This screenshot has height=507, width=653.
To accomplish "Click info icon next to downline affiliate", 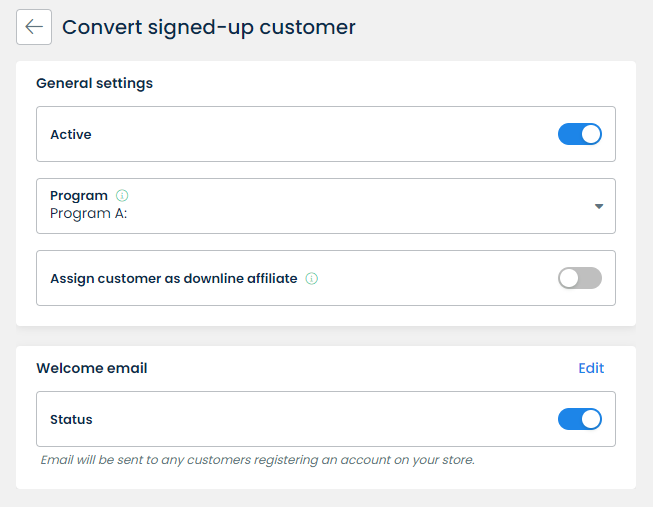I will click(x=311, y=279).
